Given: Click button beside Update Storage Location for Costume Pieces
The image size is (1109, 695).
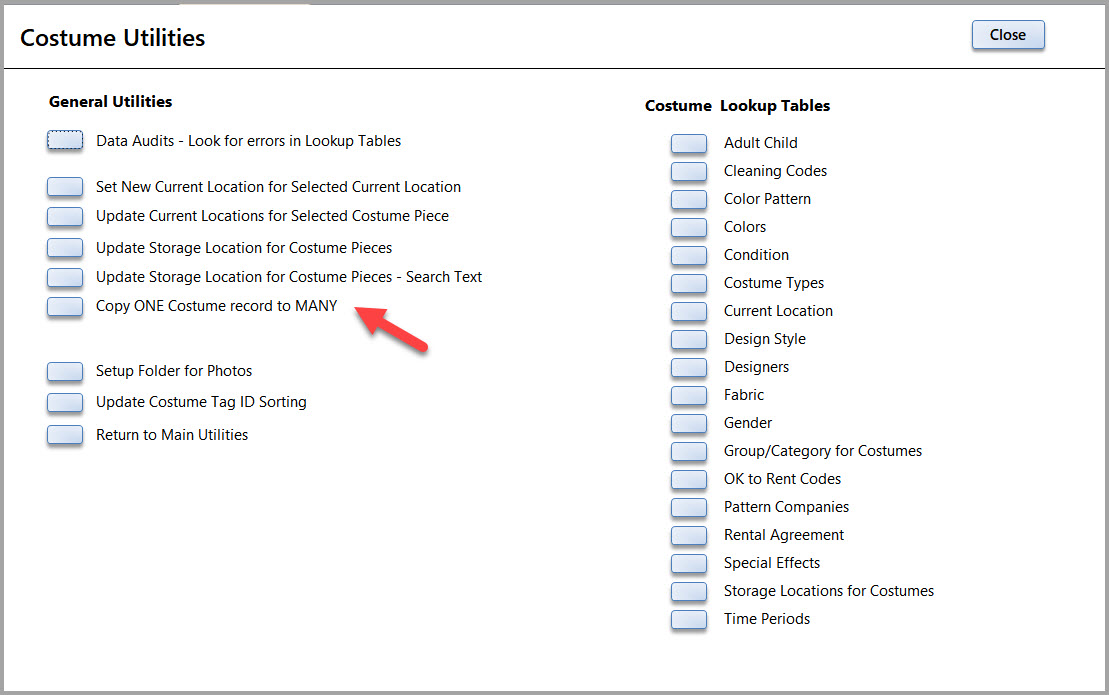Looking at the screenshot, I should click(65, 247).
